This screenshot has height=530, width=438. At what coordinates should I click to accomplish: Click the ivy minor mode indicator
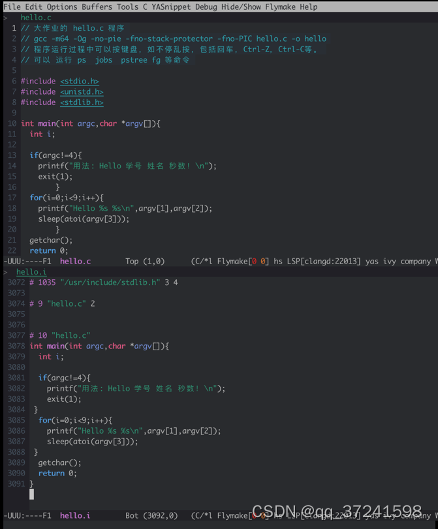pos(389,261)
